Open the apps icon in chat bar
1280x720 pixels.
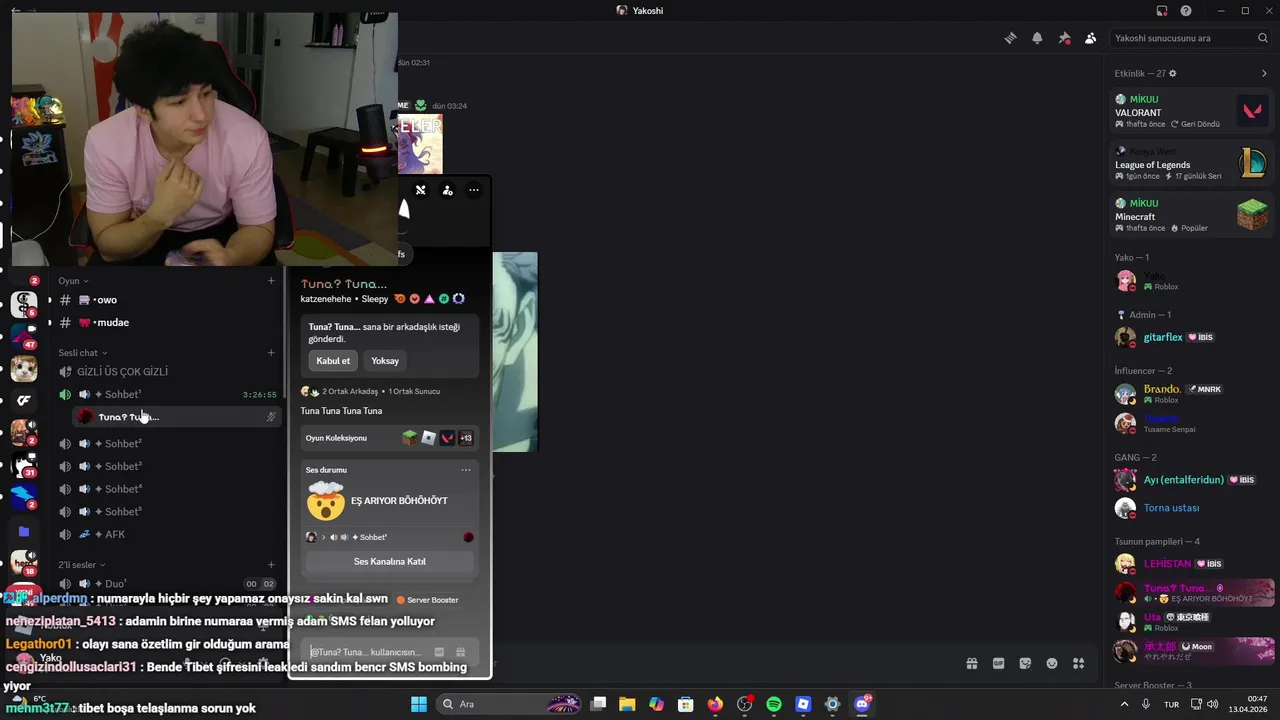pyautogui.click(x=1079, y=663)
